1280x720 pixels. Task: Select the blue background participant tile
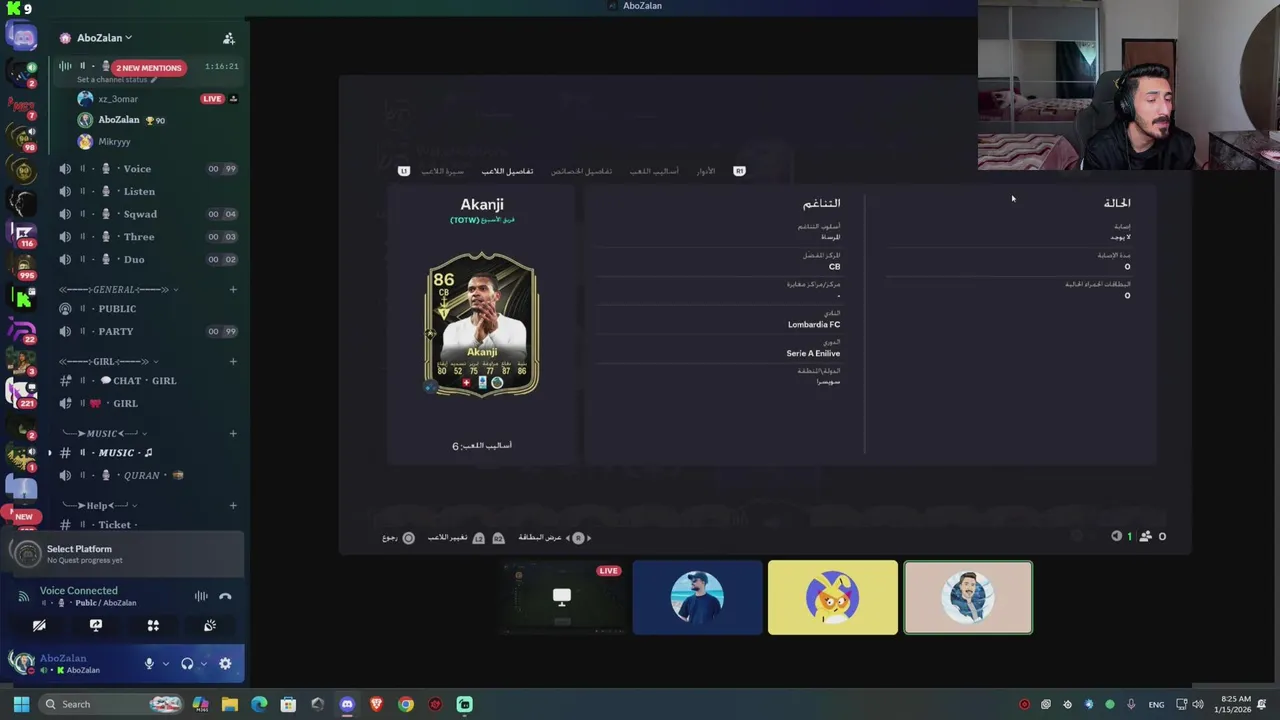click(x=697, y=598)
